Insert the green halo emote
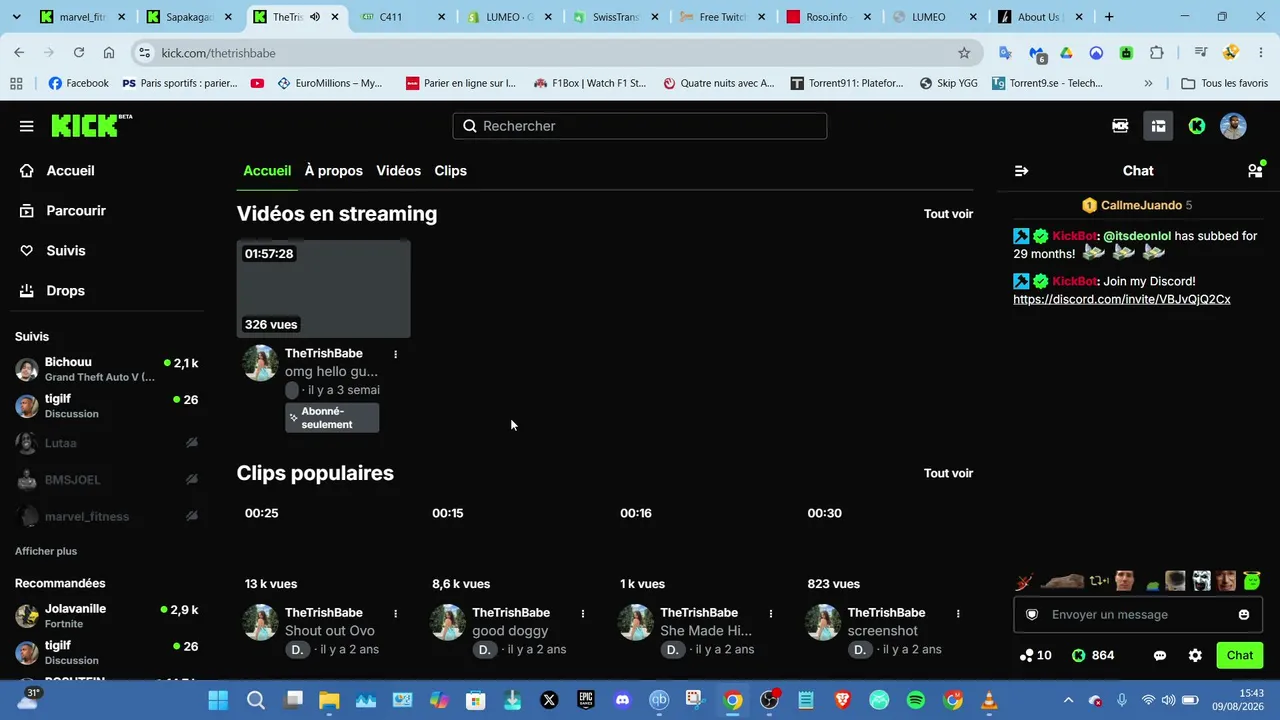Viewport: 1280px width, 720px height. pyautogui.click(x=1252, y=580)
